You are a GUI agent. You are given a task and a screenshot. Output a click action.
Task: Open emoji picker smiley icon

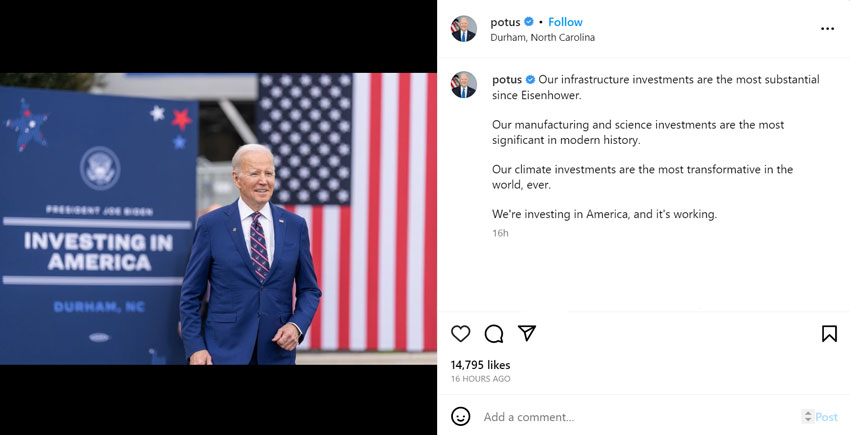[460, 416]
